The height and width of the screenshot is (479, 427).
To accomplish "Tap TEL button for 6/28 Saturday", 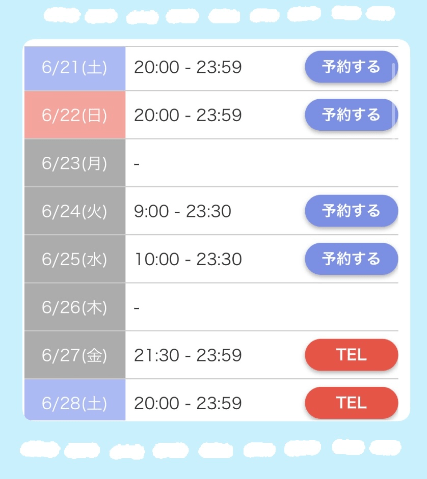I will pos(351,403).
